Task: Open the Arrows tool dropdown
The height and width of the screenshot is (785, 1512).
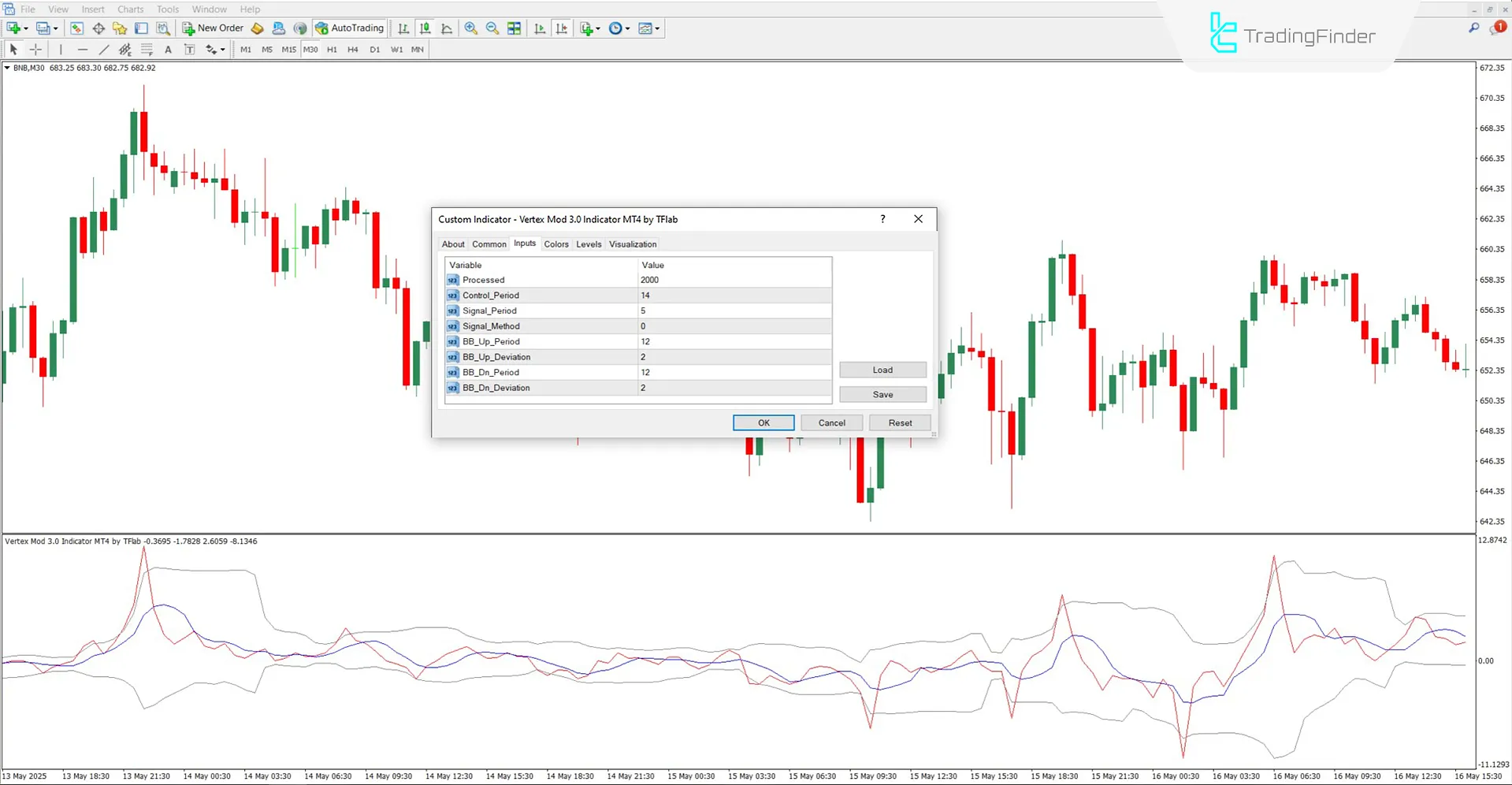Action: [x=223, y=49]
